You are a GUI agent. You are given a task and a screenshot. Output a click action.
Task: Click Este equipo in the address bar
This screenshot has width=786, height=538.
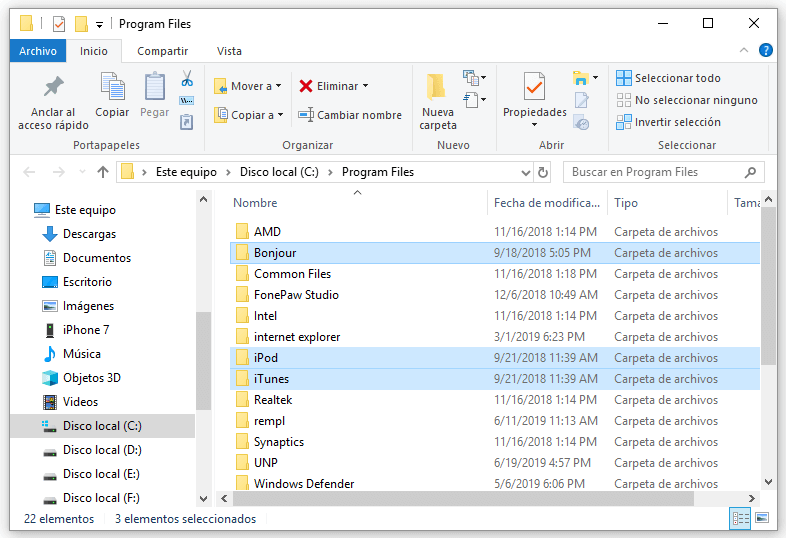pos(186,172)
